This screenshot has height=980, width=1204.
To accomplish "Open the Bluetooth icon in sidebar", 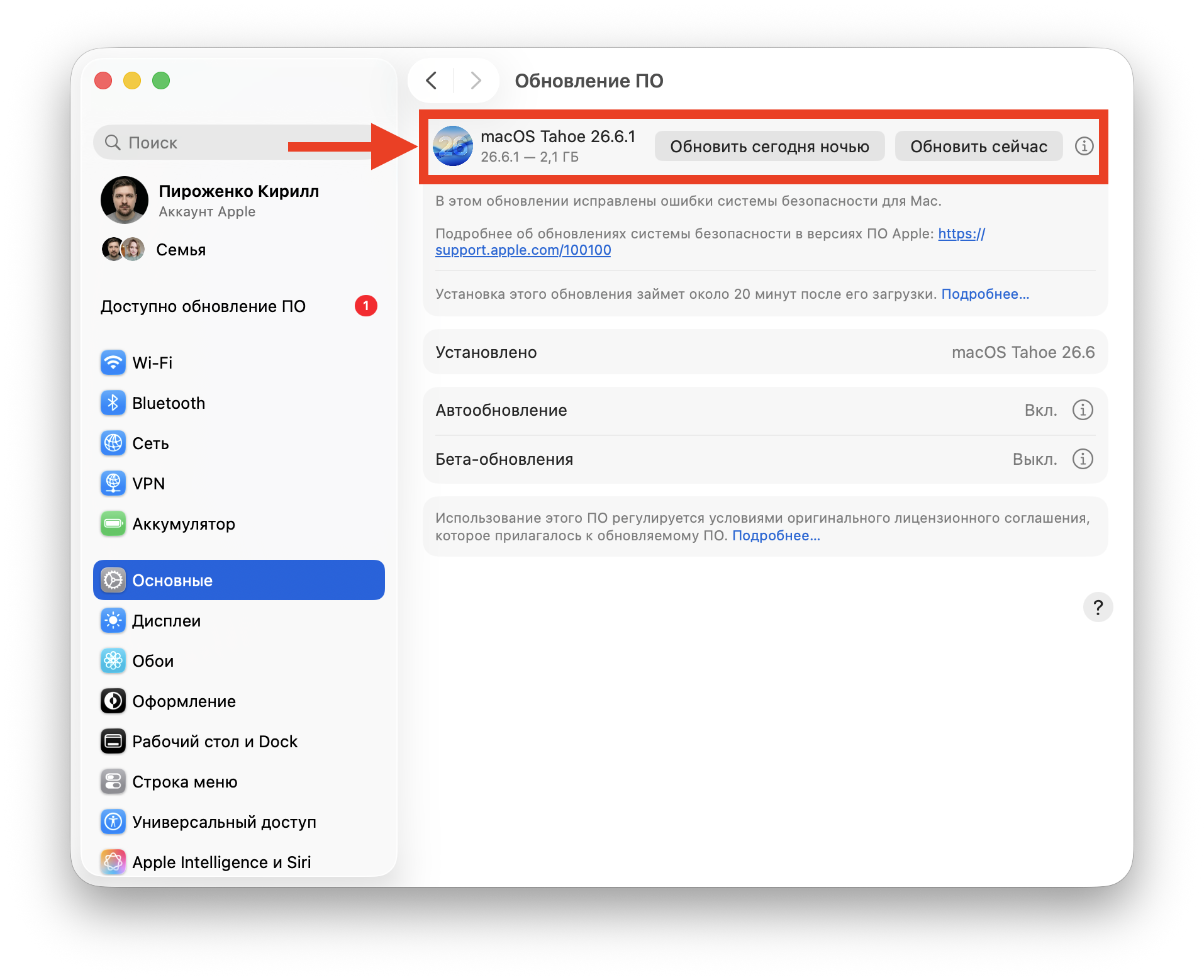I will (113, 403).
